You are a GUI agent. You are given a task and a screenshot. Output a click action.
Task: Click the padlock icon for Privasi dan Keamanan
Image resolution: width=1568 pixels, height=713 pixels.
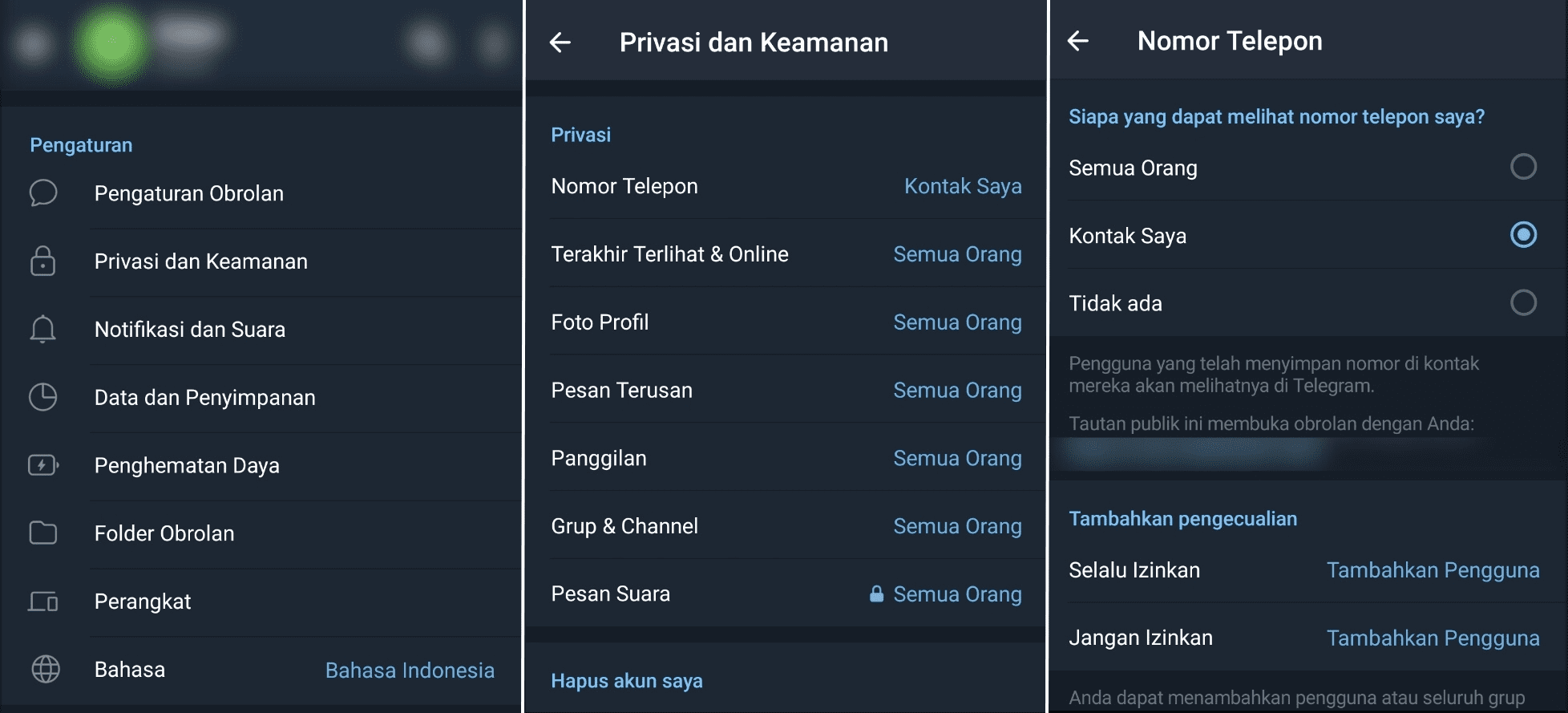(x=43, y=261)
